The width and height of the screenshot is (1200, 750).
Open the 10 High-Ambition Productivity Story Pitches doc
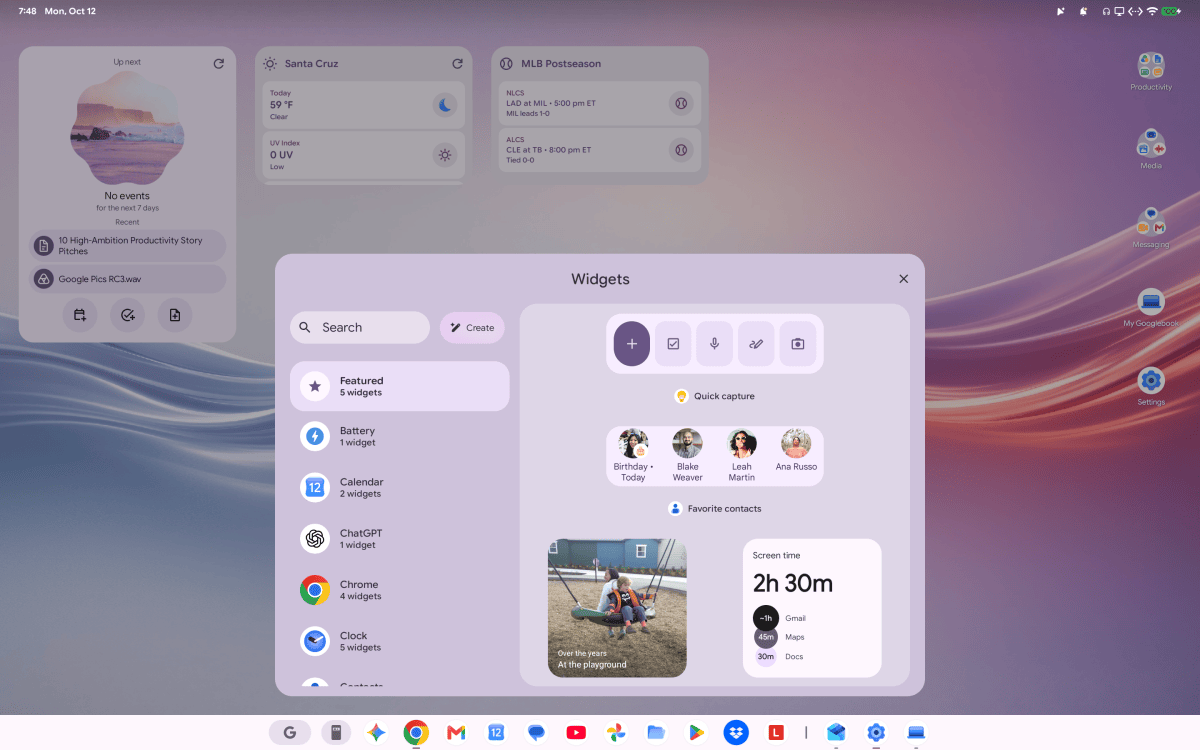pos(128,246)
